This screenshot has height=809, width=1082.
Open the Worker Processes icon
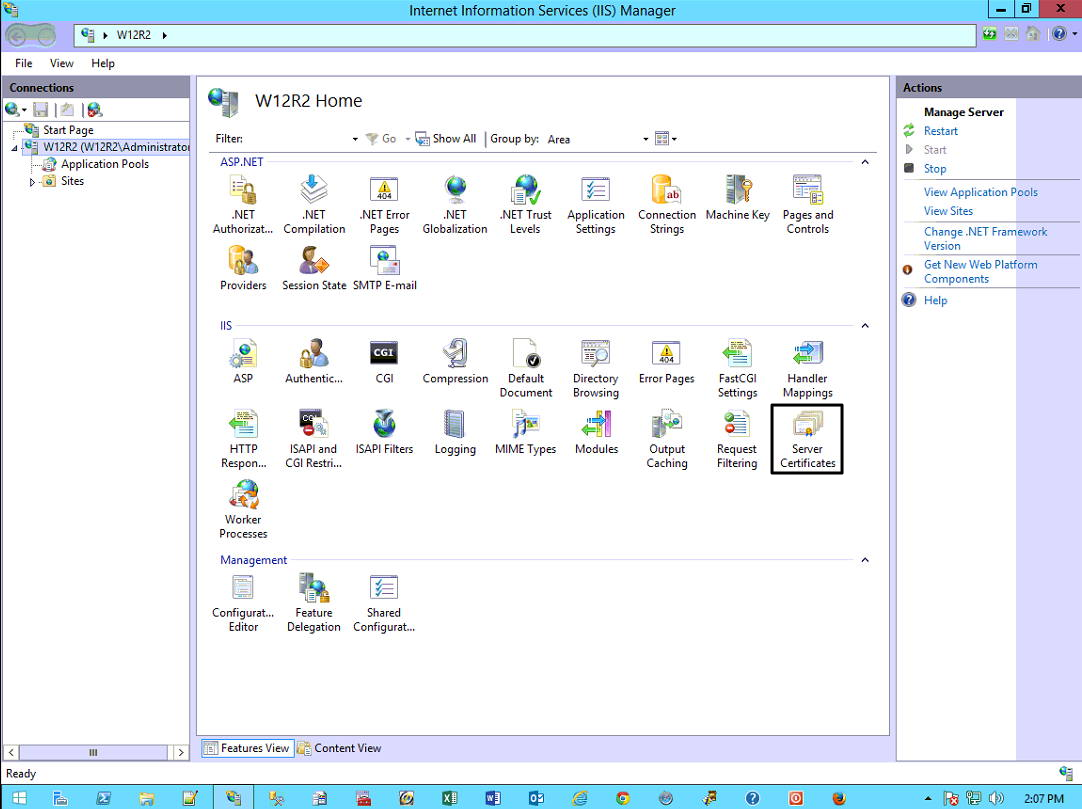click(243, 509)
